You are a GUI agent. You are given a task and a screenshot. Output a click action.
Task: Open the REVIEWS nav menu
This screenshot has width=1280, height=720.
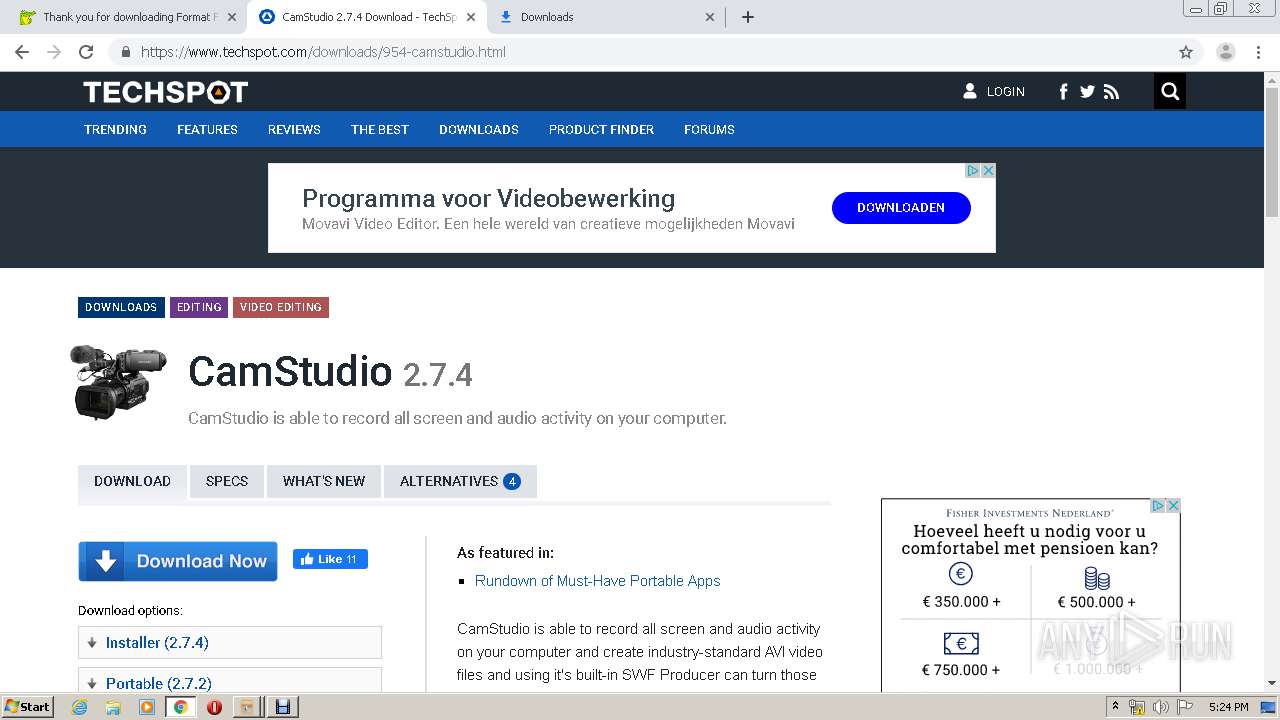[294, 129]
